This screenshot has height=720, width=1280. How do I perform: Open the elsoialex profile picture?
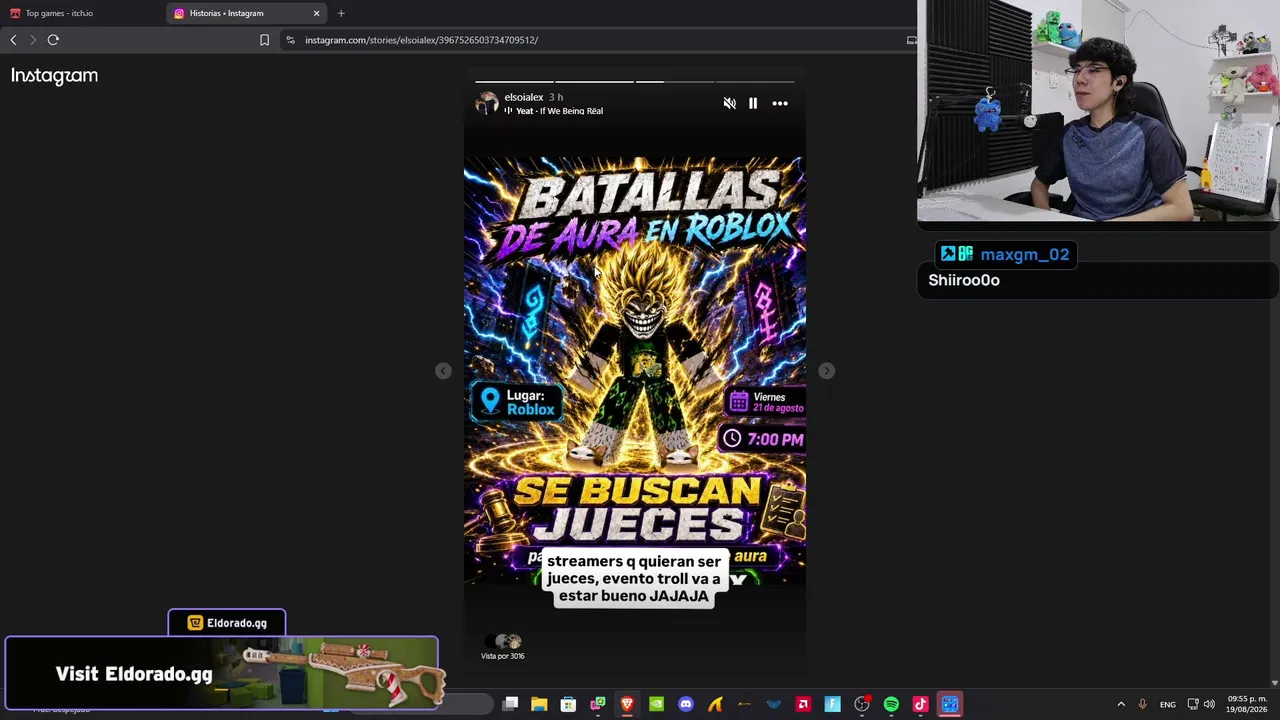click(487, 103)
